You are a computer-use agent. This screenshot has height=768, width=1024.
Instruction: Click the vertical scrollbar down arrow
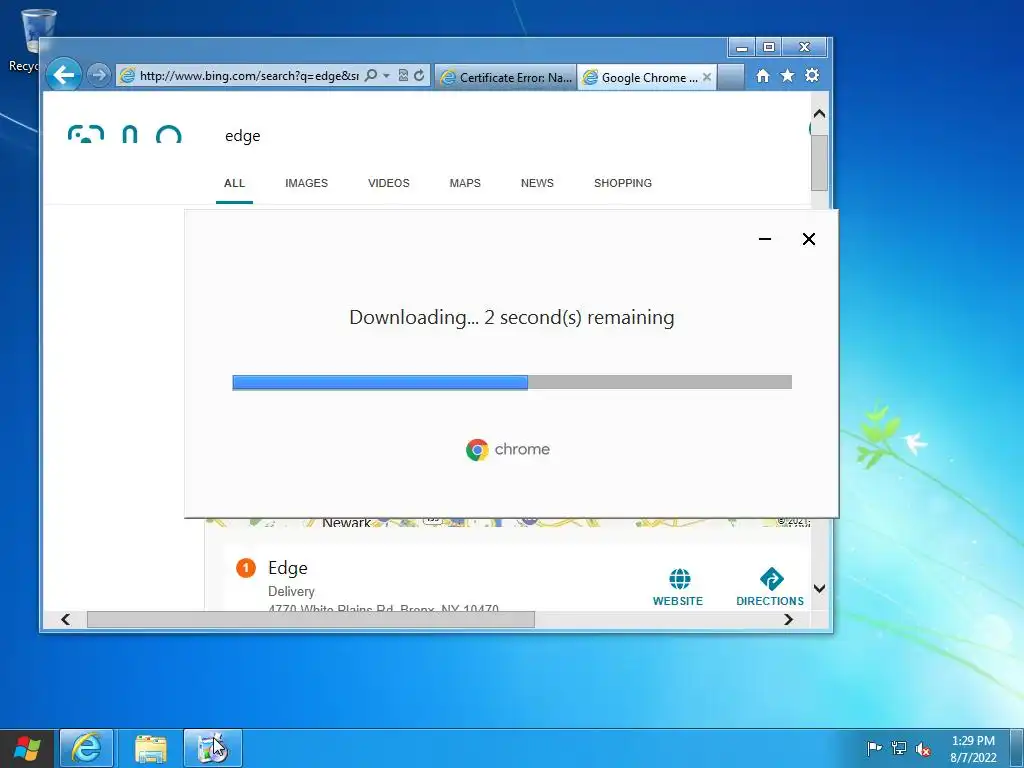[x=819, y=588]
